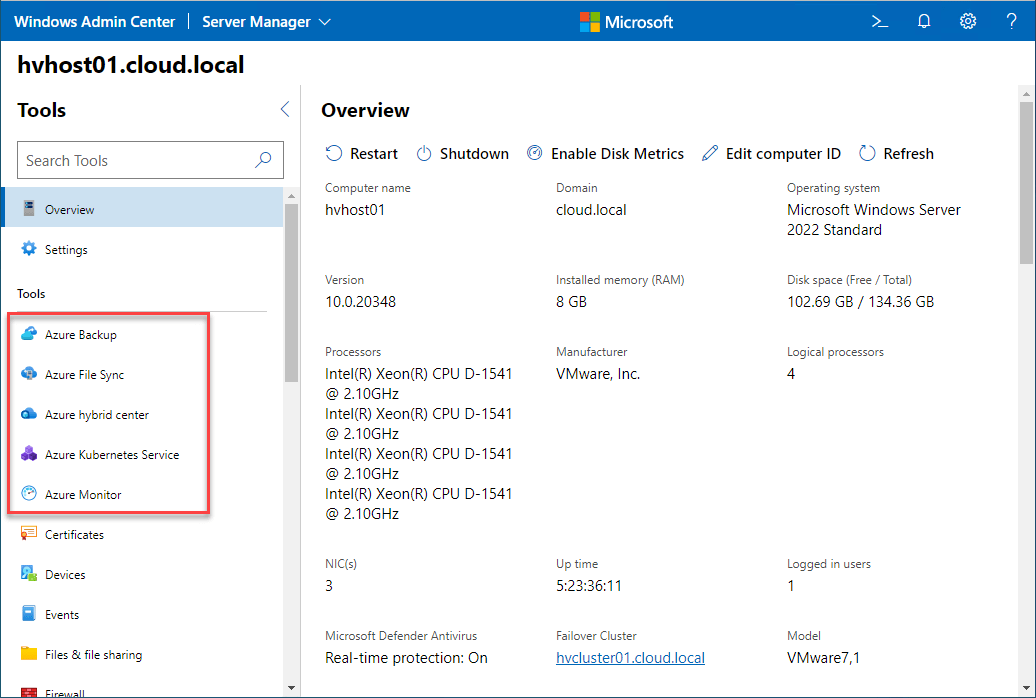The image size is (1036, 698).
Task: Open the notifications bell
Action: [924, 22]
